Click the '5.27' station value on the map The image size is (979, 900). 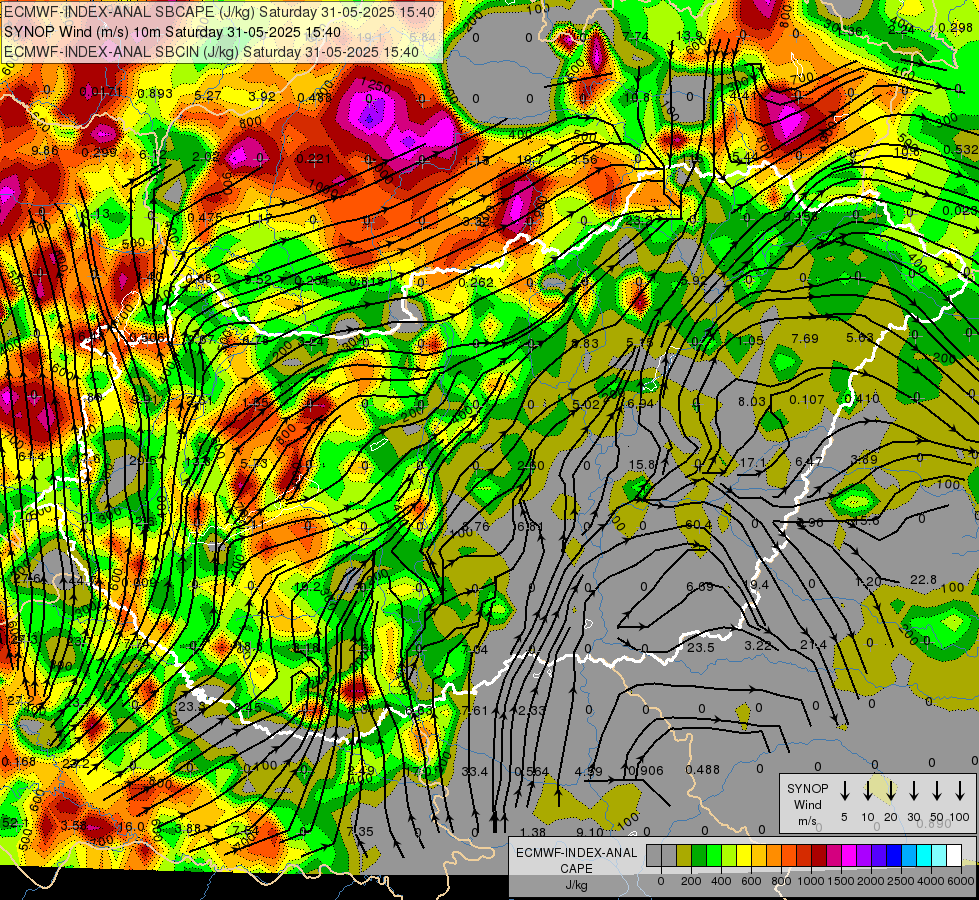(x=208, y=96)
